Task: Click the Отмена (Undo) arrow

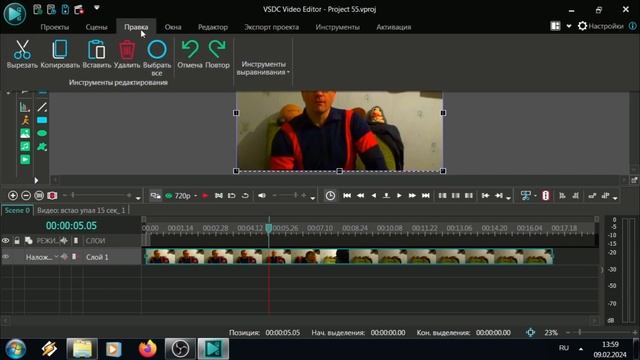Action: tap(190, 49)
